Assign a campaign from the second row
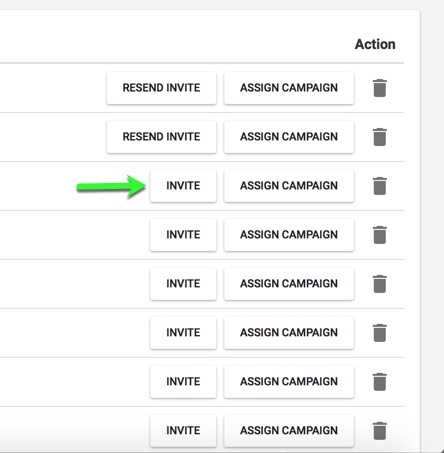The image size is (444, 453). tap(289, 137)
